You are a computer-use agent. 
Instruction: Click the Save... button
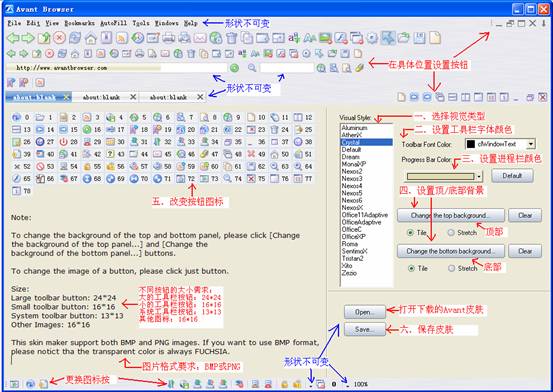(364, 329)
